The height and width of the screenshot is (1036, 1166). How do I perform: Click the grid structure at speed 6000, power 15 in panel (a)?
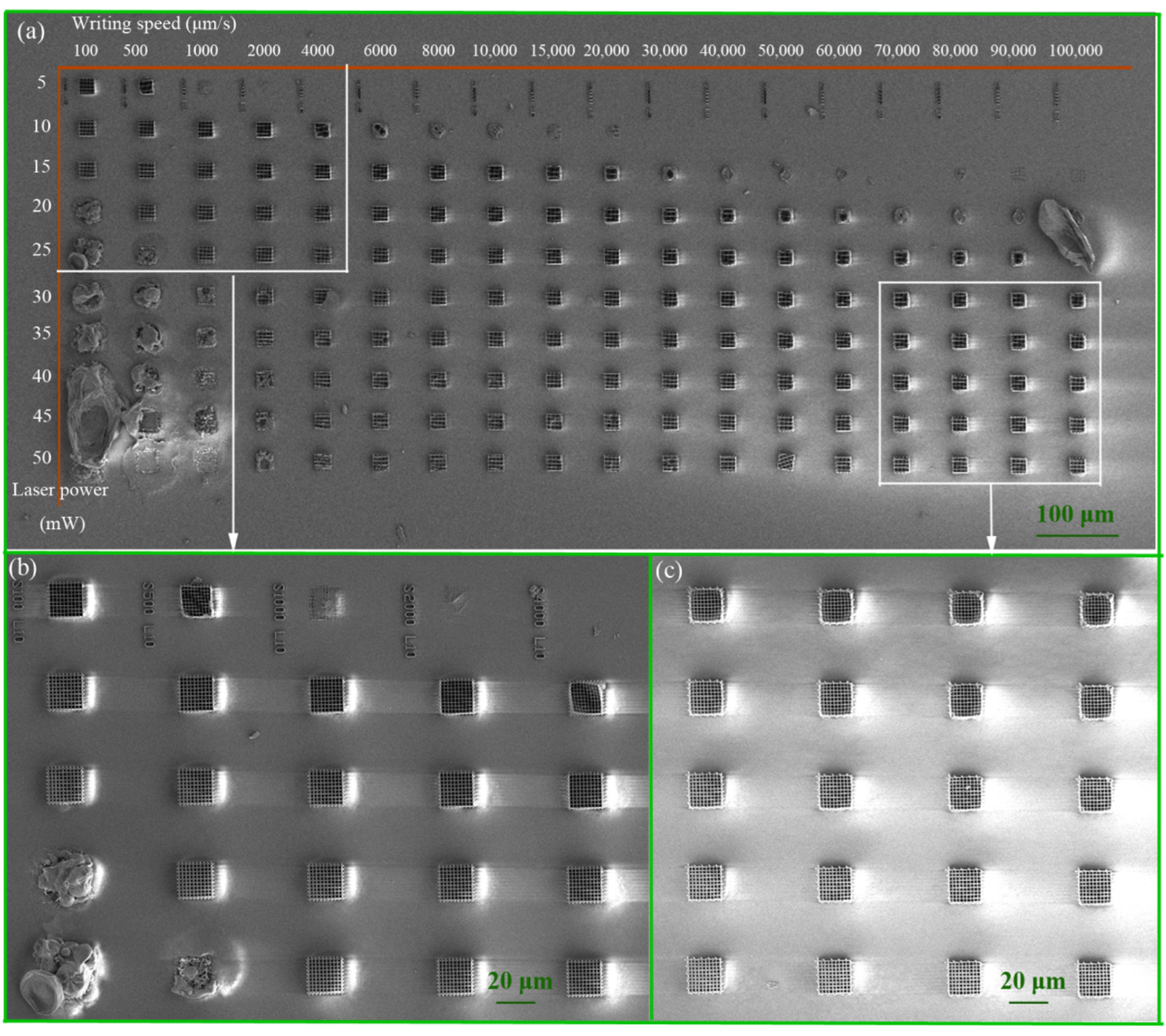(380, 172)
